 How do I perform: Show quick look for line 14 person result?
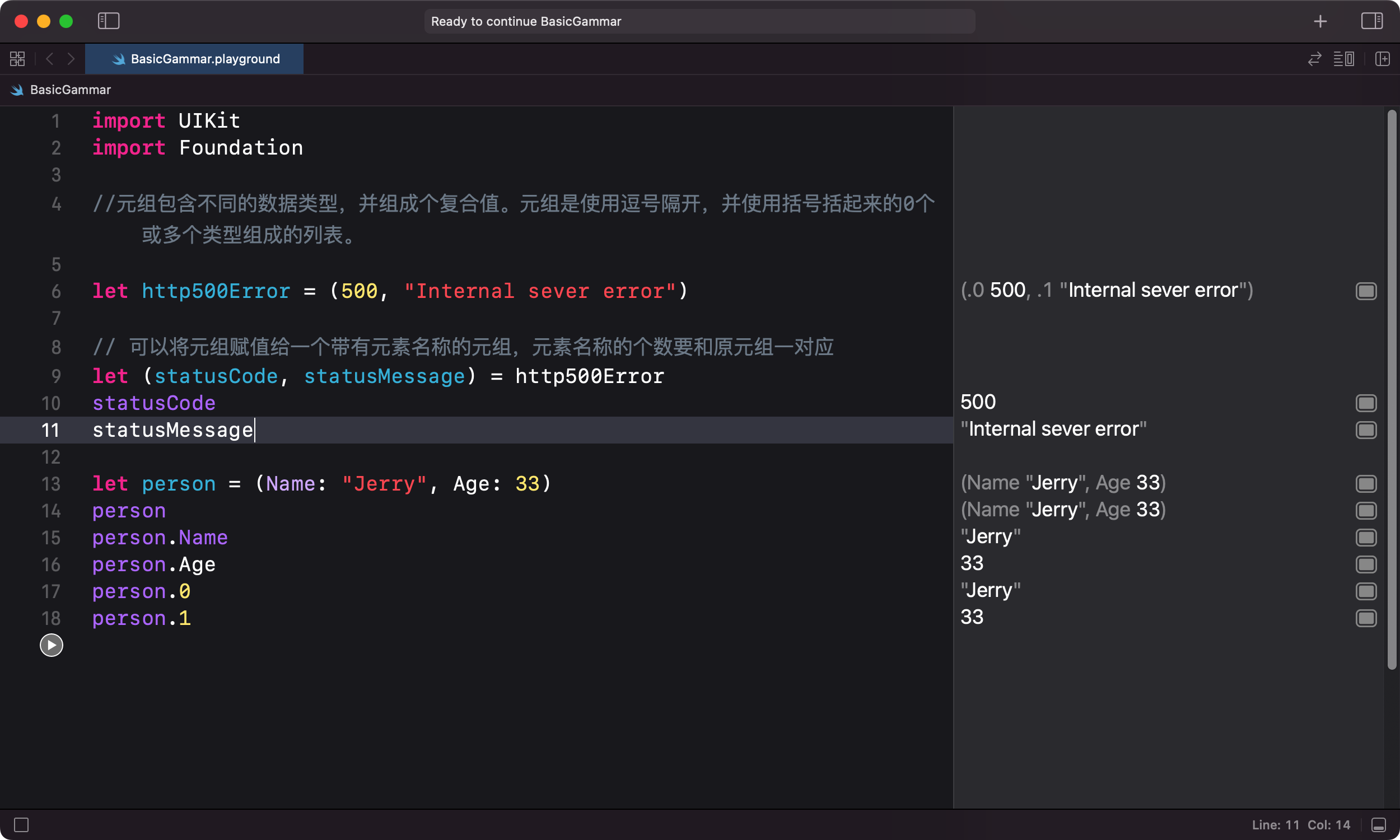(1366, 511)
